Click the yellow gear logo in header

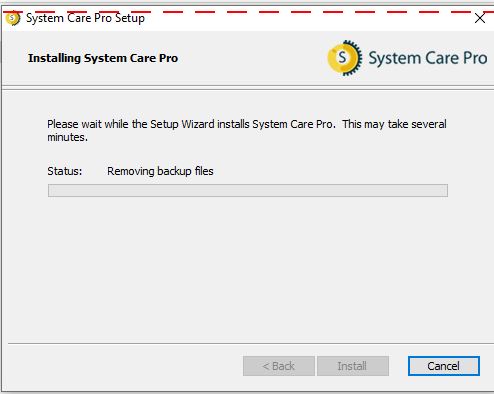pos(345,58)
